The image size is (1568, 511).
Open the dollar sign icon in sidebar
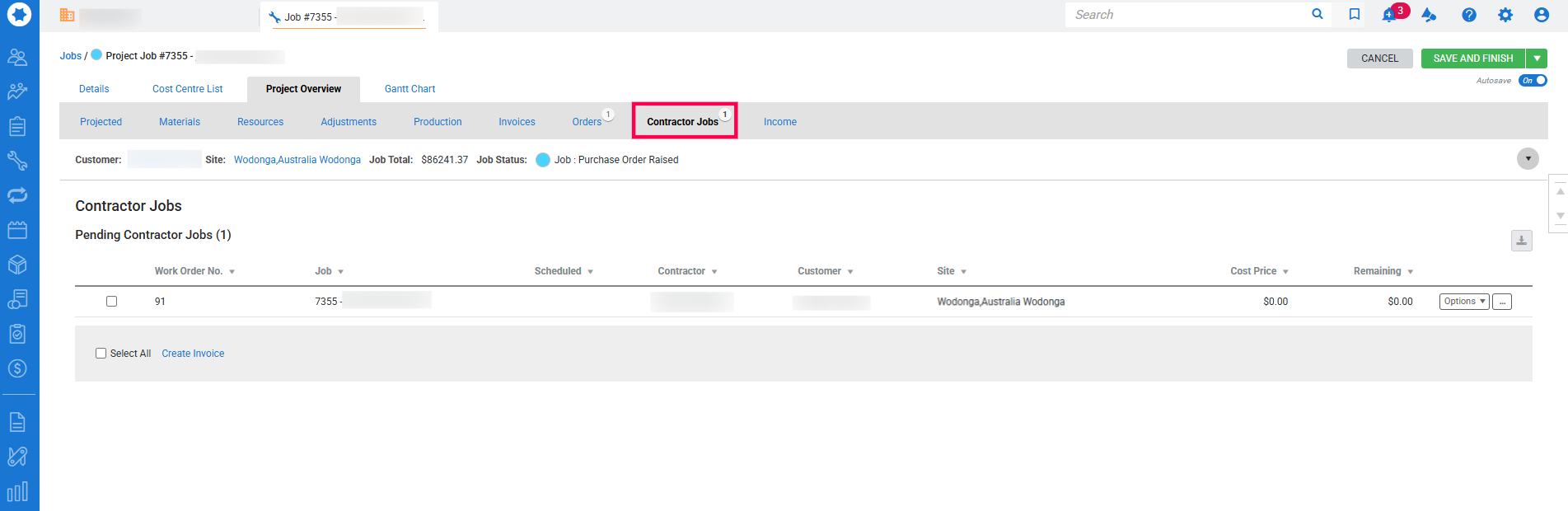[17, 368]
